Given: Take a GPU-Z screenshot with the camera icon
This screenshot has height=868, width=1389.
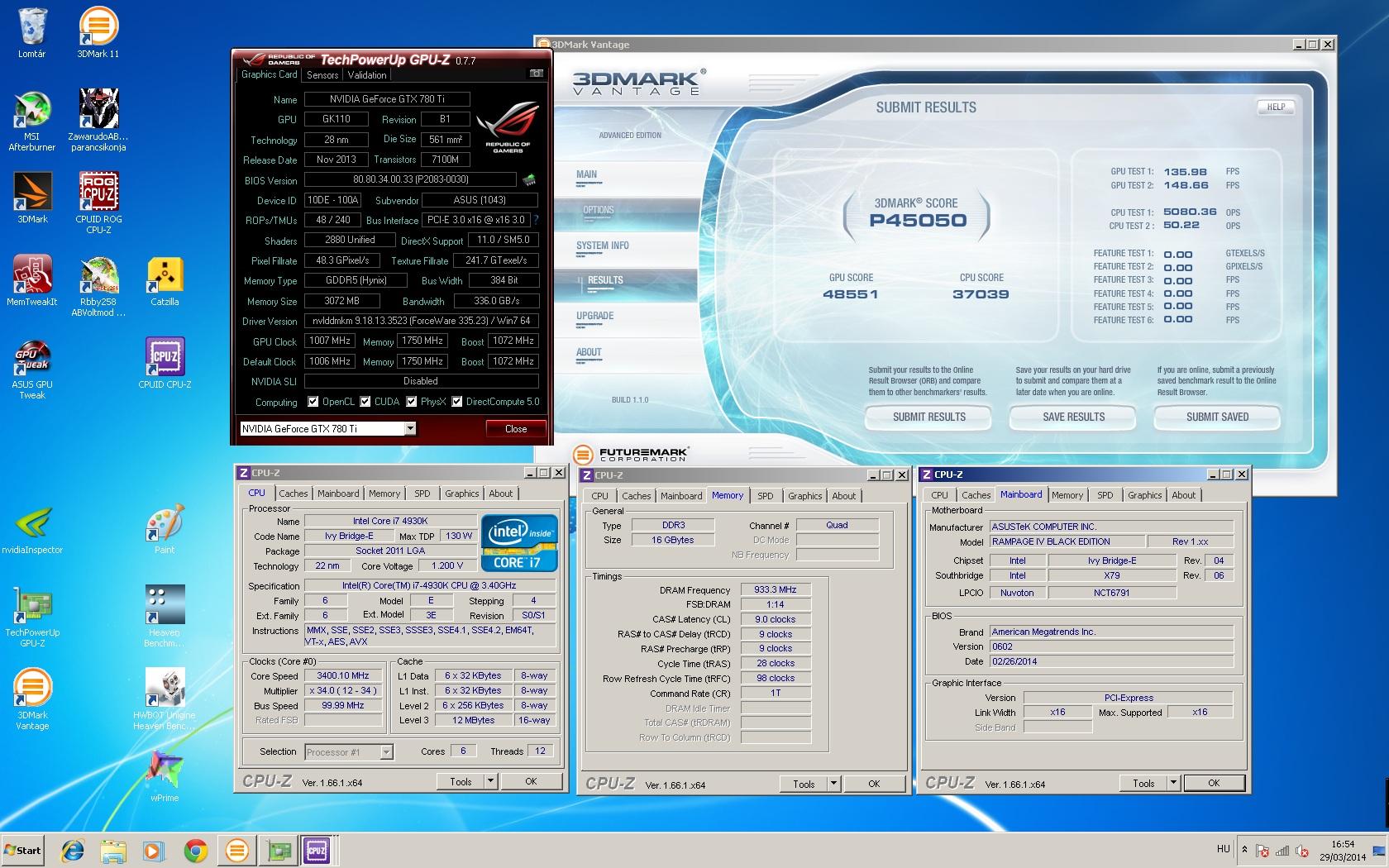Looking at the screenshot, I should tap(536, 74).
